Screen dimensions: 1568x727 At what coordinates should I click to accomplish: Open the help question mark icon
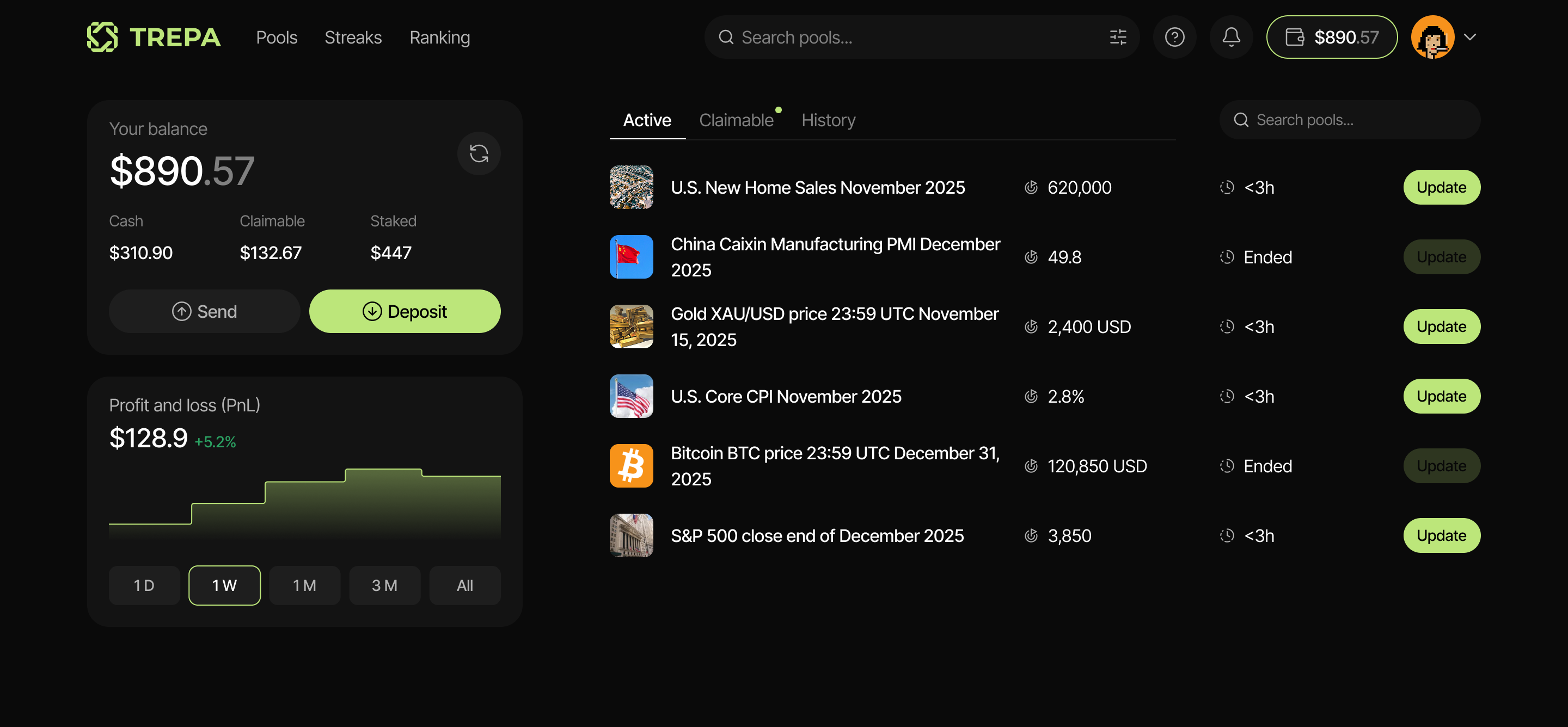coord(1174,37)
